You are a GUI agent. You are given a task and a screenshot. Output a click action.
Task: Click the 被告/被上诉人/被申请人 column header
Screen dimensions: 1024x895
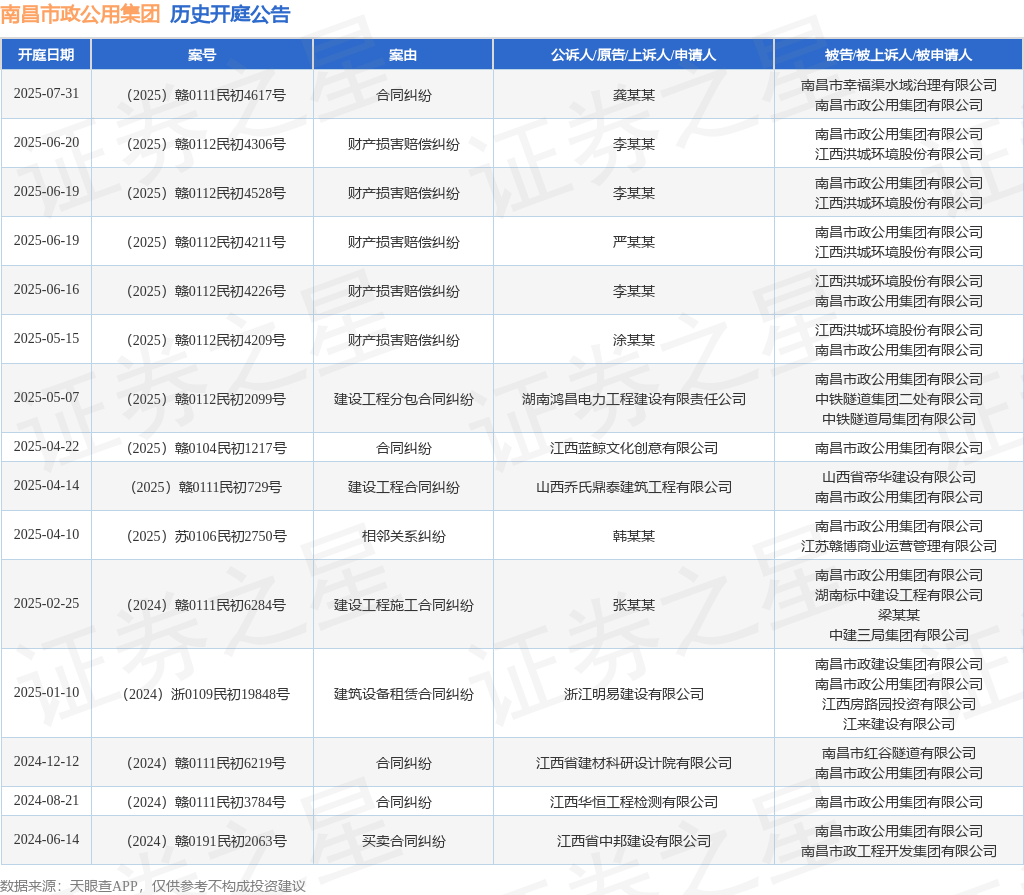pos(899,55)
